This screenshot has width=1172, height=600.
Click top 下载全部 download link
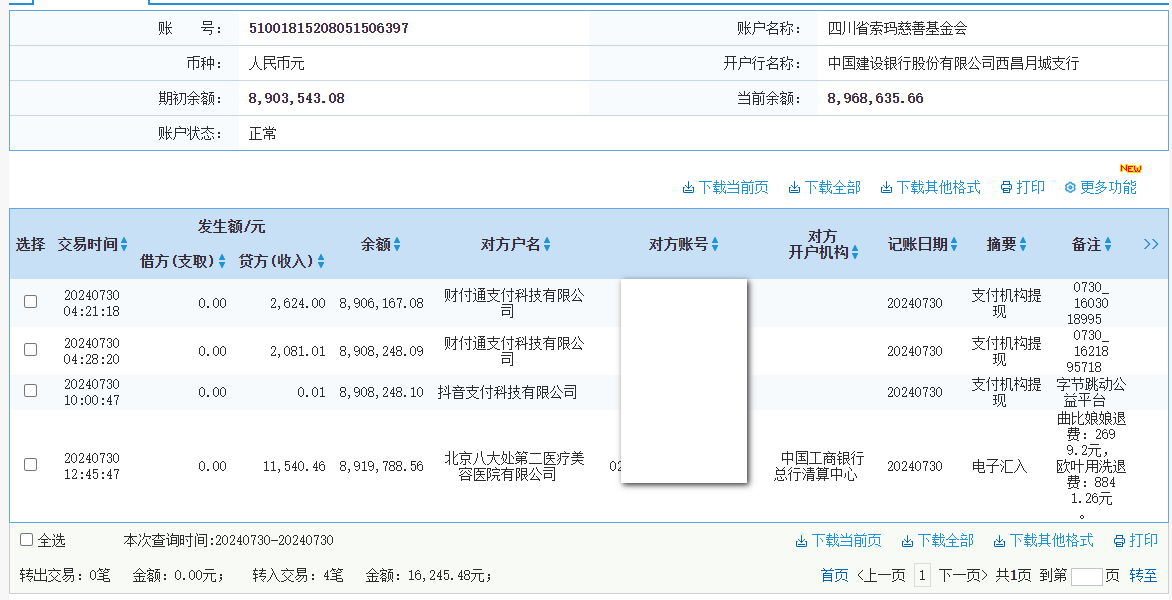coord(824,188)
